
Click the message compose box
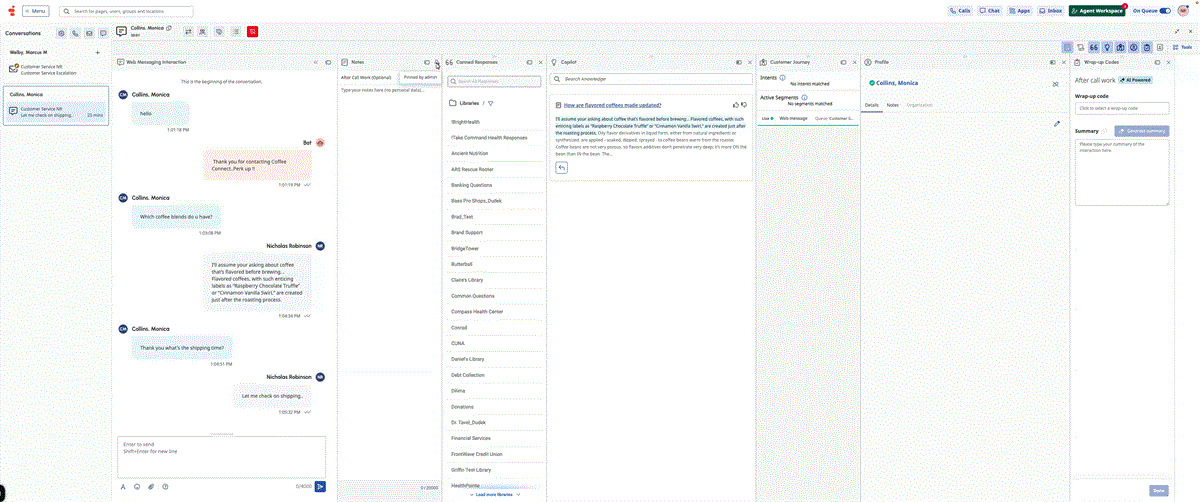[221, 457]
